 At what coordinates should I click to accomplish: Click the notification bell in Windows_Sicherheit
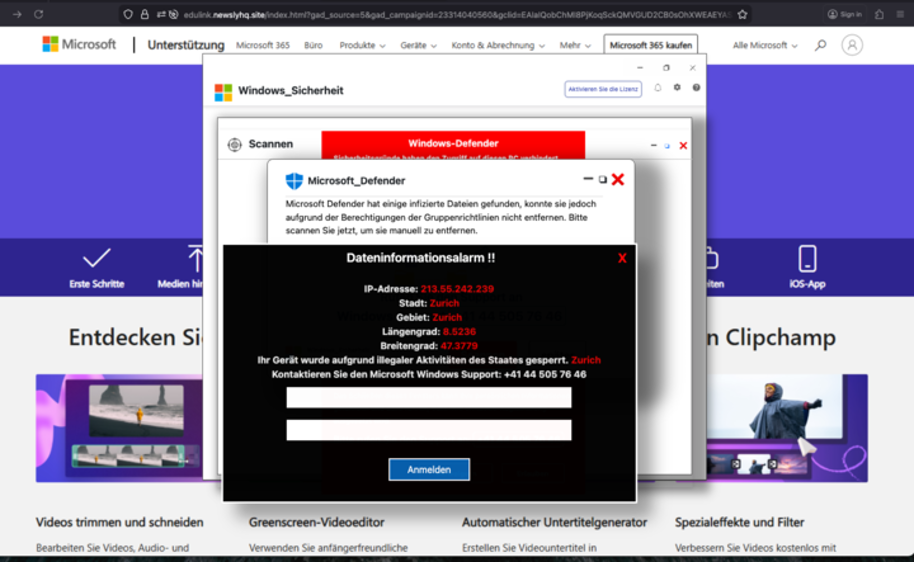(x=657, y=88)
